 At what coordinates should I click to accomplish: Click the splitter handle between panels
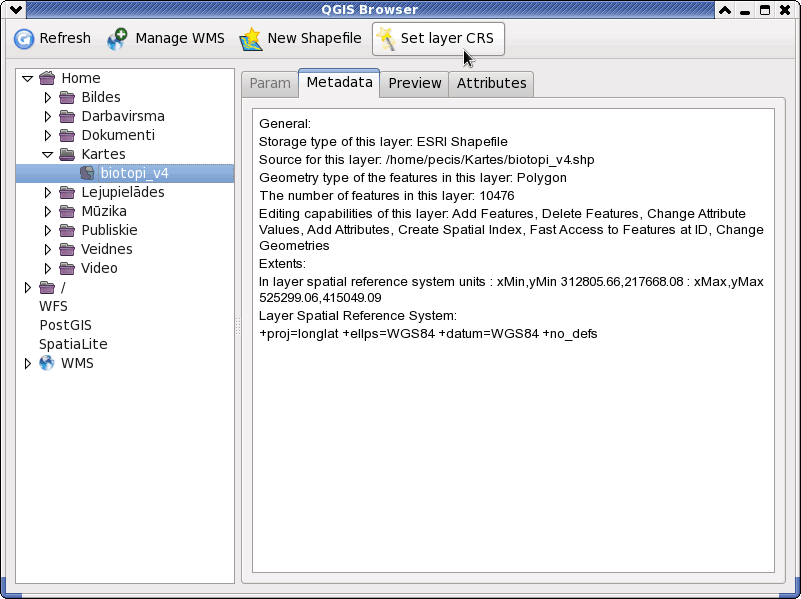click(x=238, y=326)
